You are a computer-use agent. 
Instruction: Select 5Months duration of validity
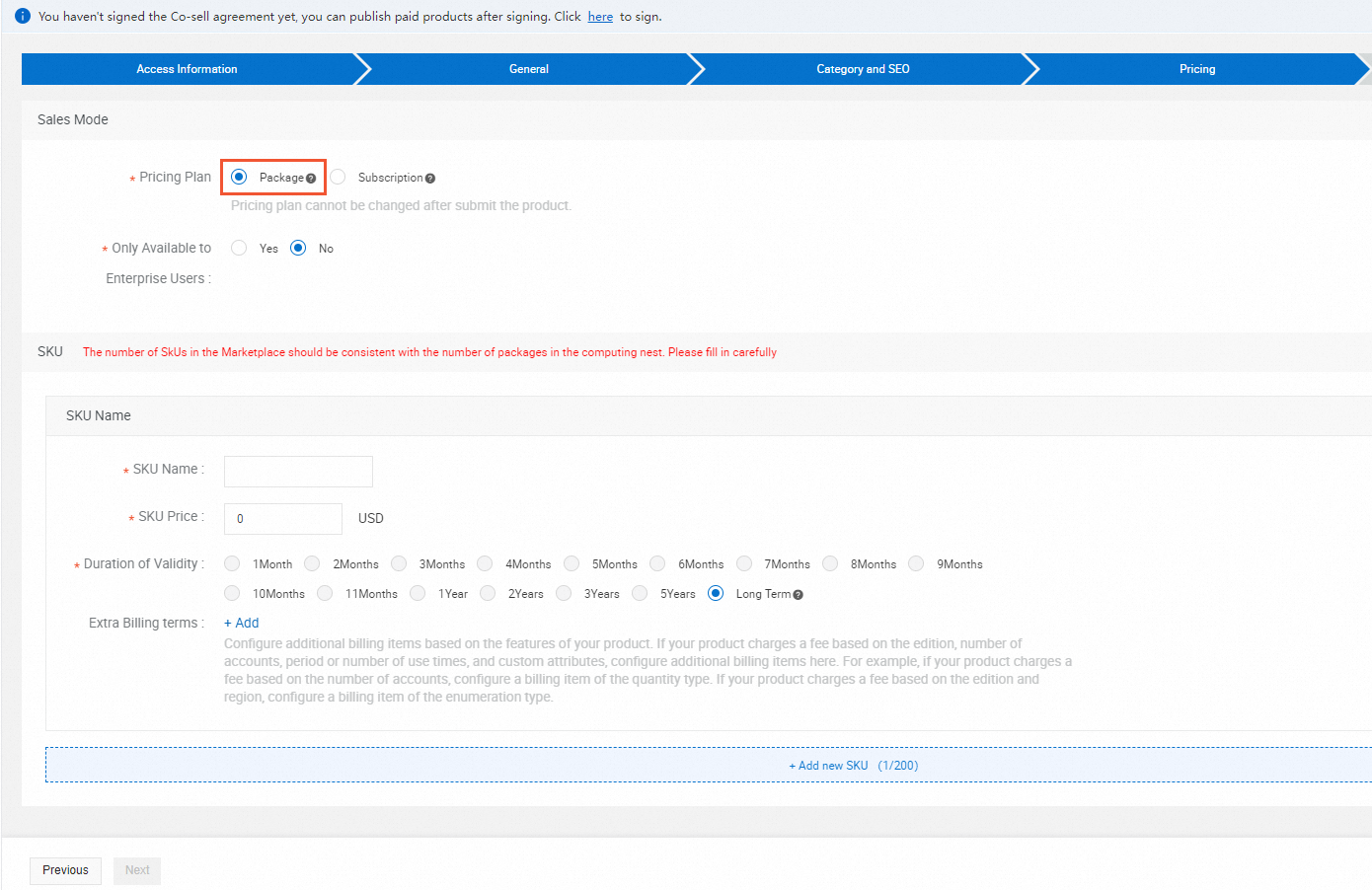(572, 563)
